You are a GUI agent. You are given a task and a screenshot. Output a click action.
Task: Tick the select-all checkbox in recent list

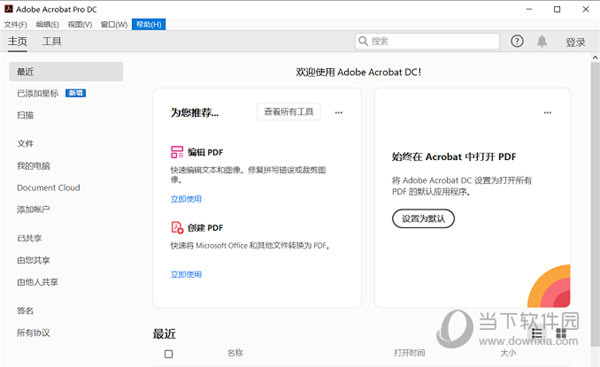coord(168,354)
